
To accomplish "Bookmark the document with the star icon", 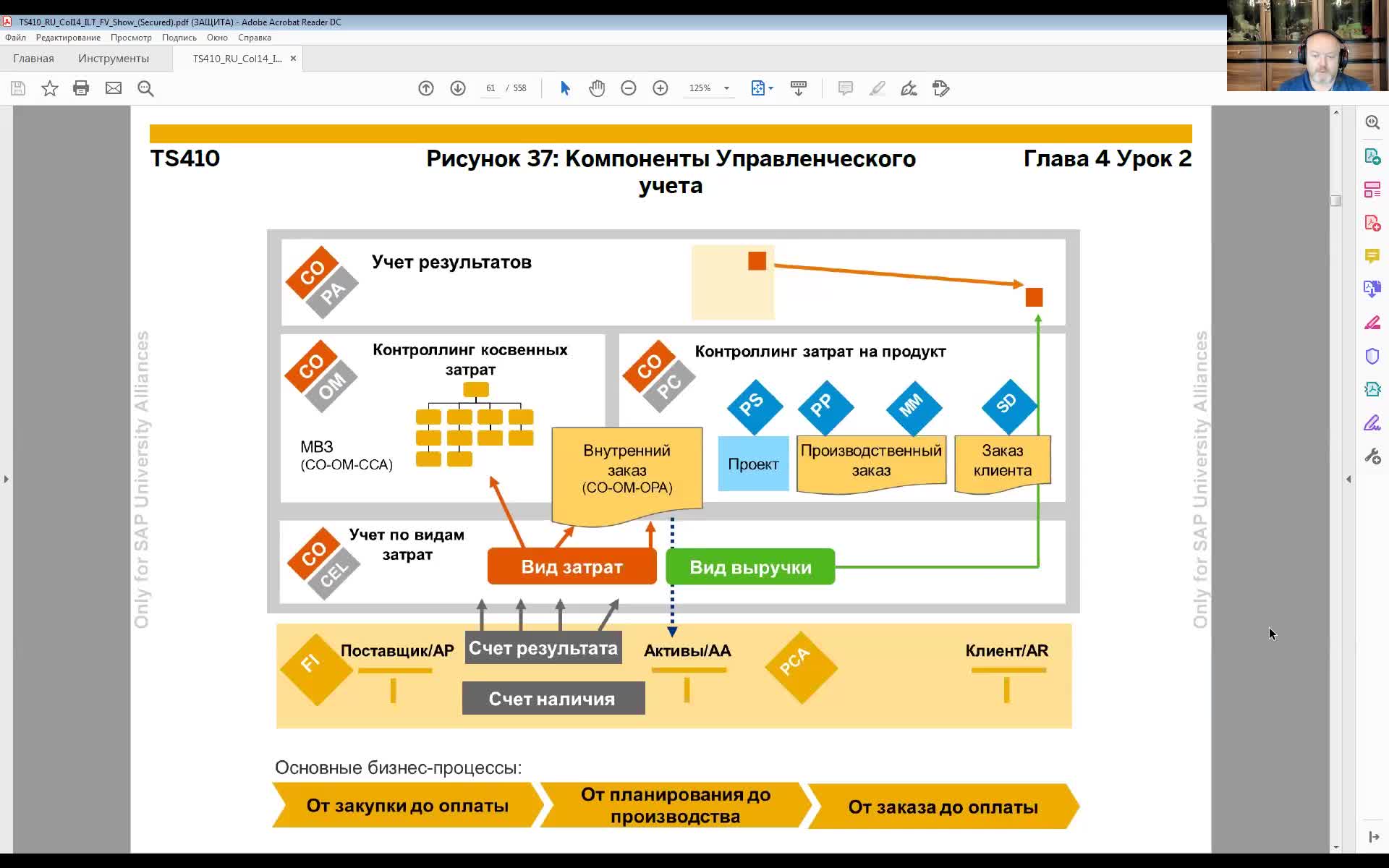I will [x=50, y=88].
